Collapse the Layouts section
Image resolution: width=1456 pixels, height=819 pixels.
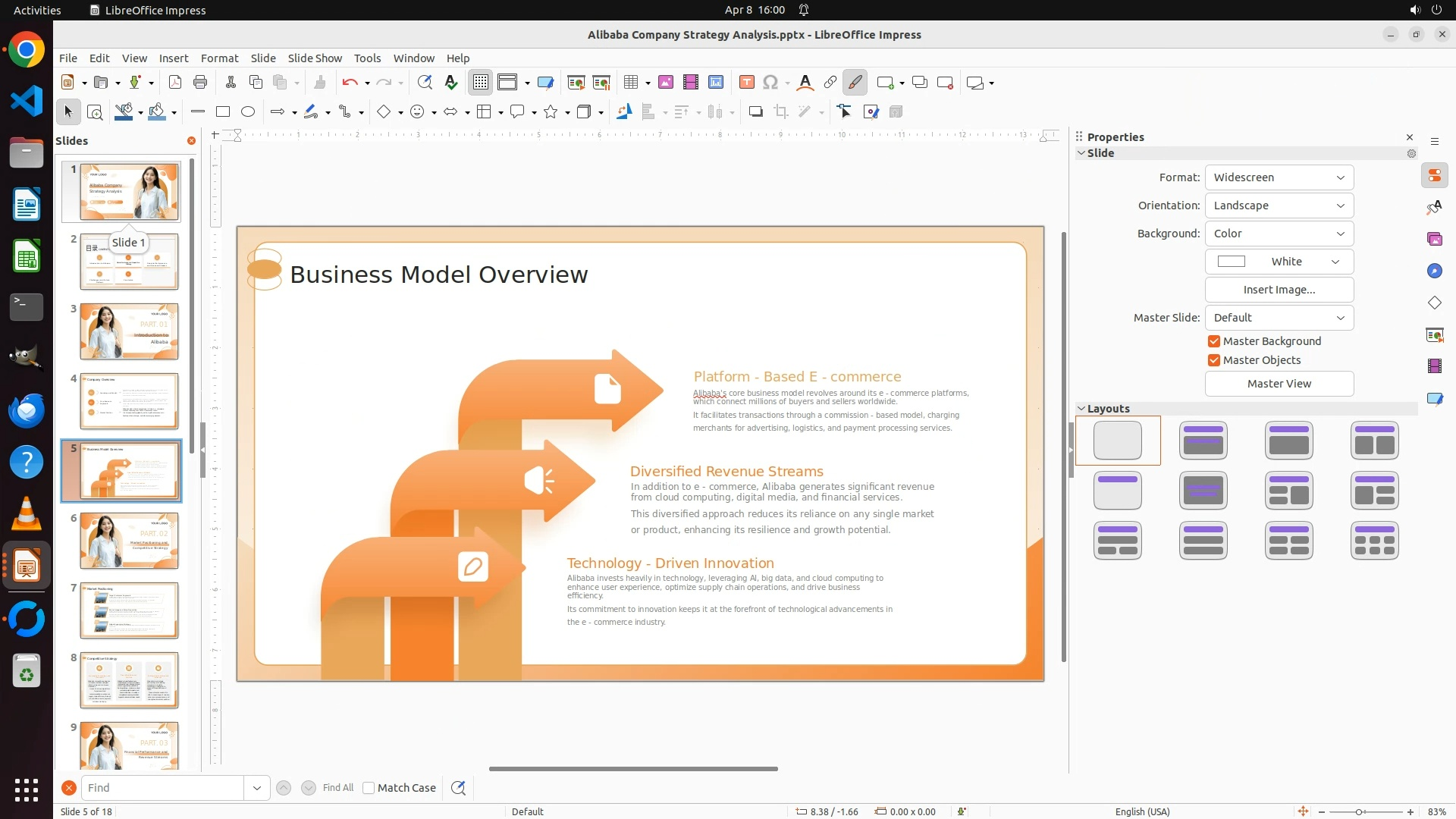[1081, 409]
